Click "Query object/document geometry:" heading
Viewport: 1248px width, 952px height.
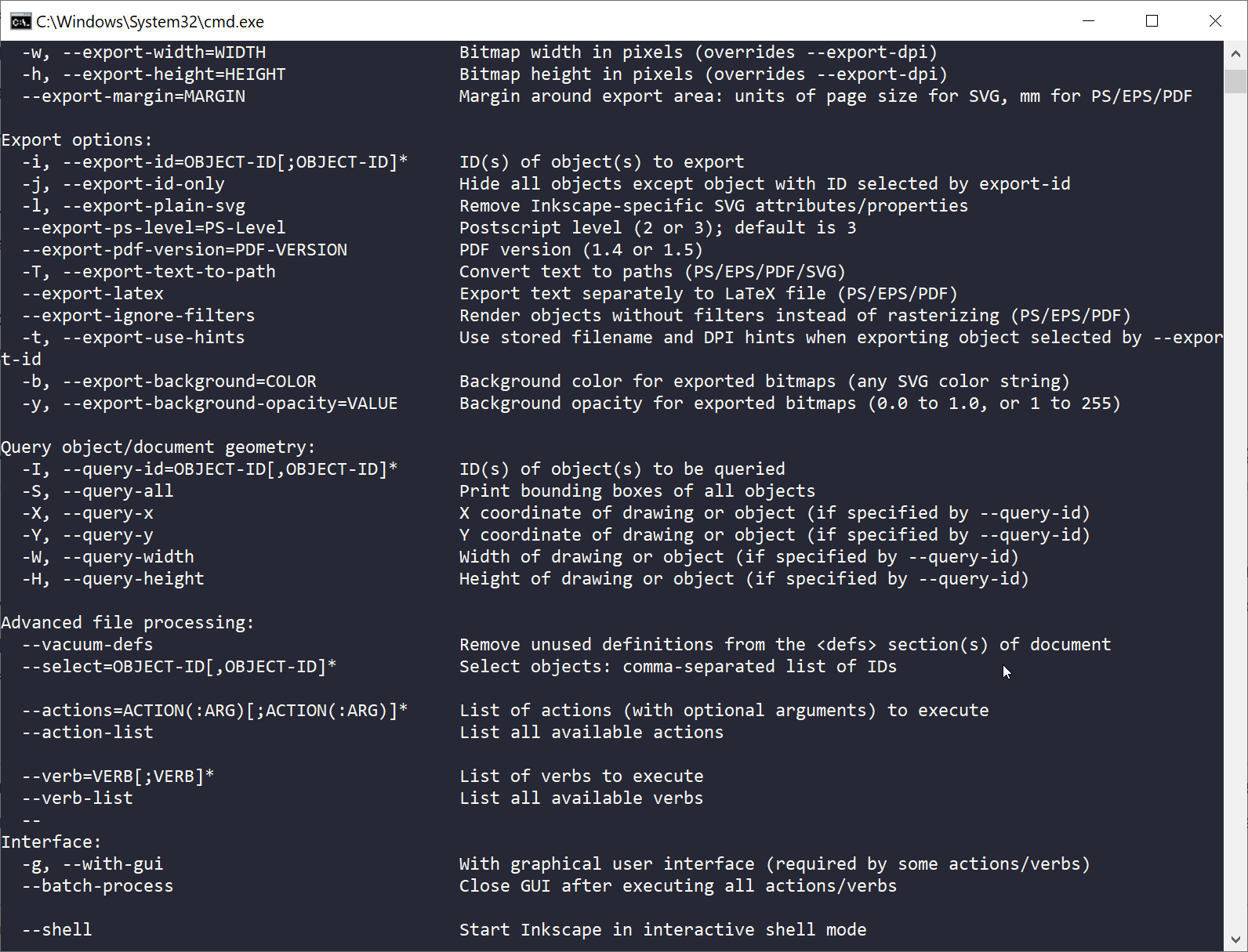[158, 447]
